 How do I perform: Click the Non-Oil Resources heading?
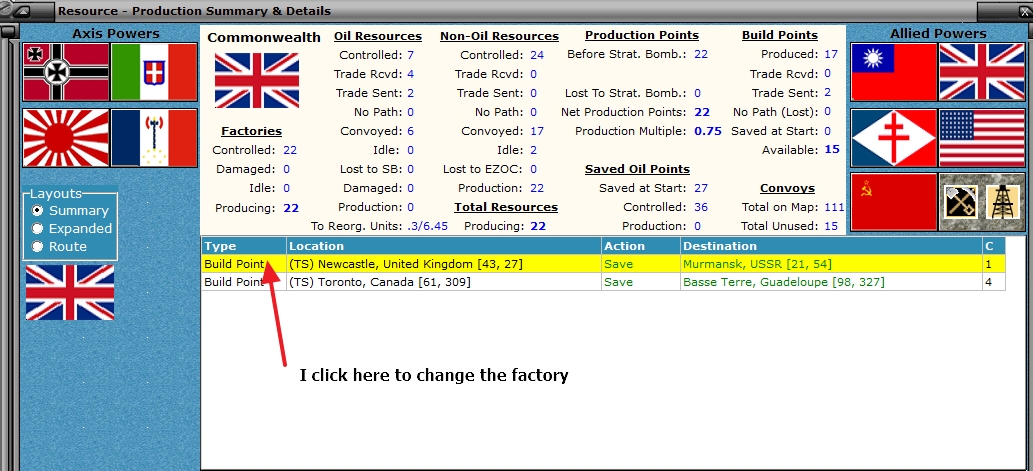click(499, 36)
